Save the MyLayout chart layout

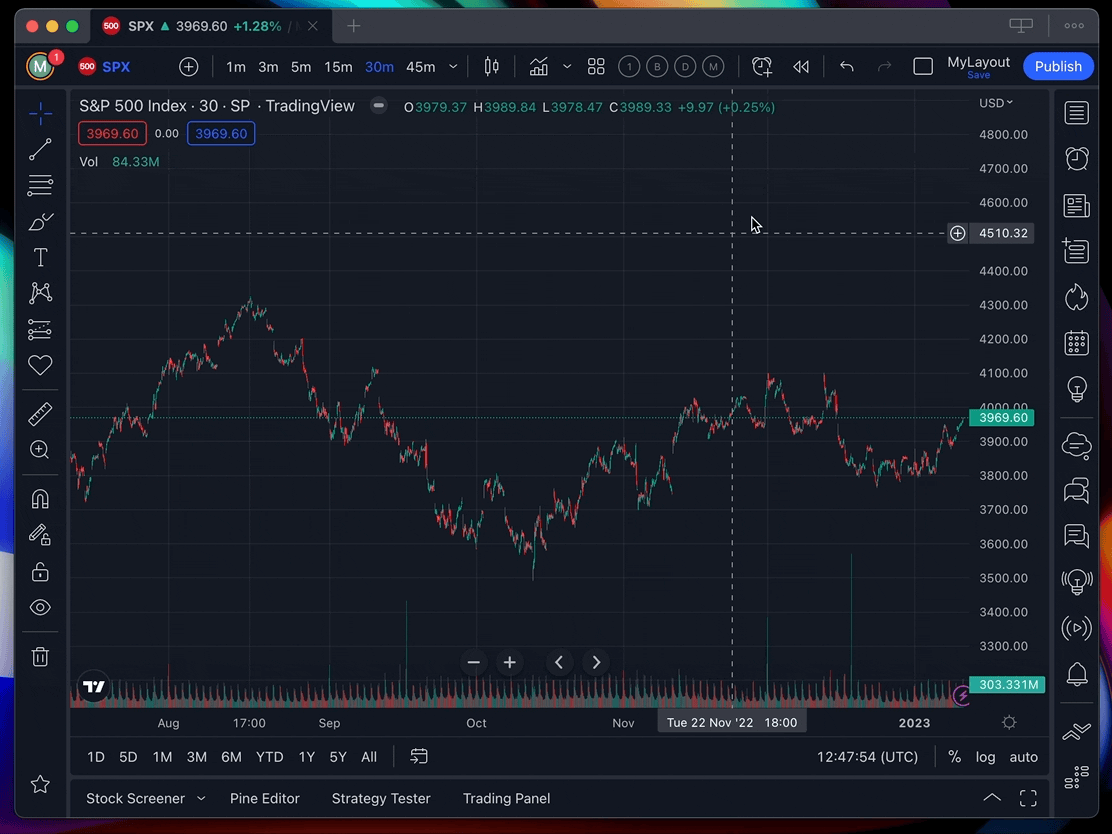click(x=978, y=73)
